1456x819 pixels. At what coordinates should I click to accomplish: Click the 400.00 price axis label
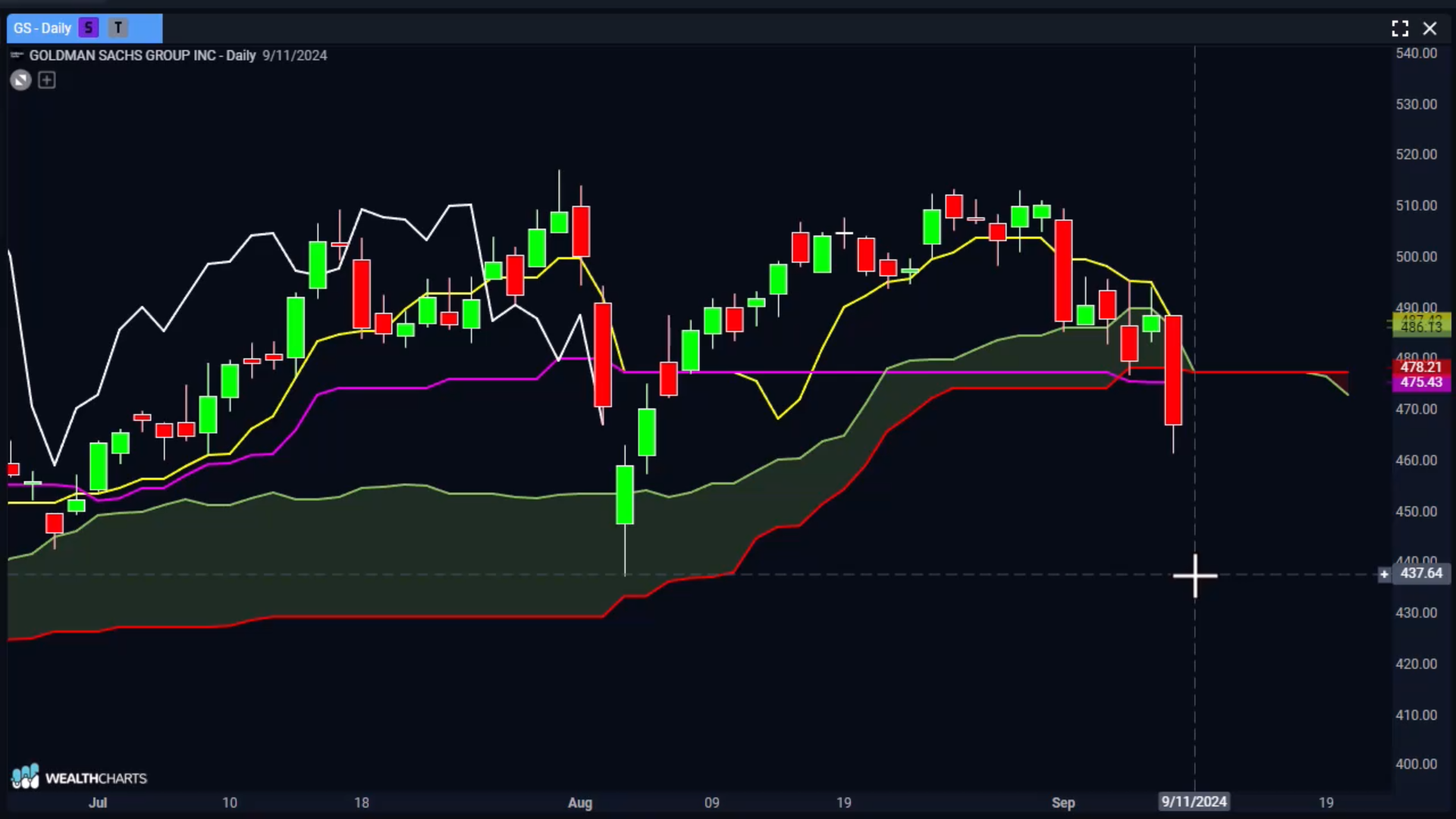tap(1416, 764)
